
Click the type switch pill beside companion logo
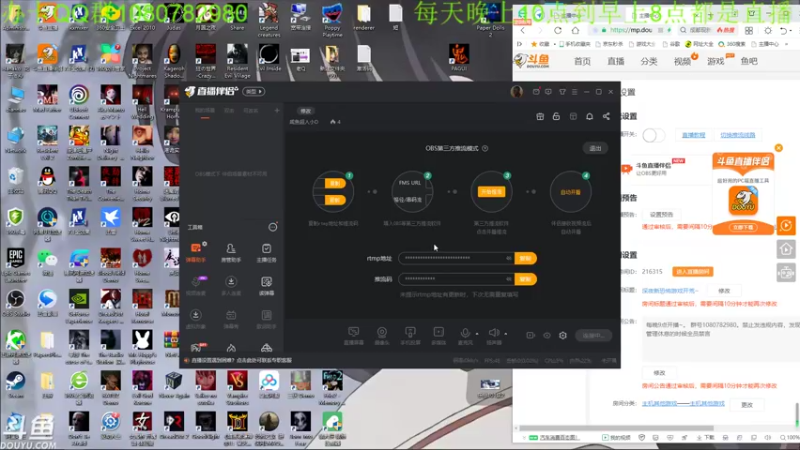coord(254,92)
